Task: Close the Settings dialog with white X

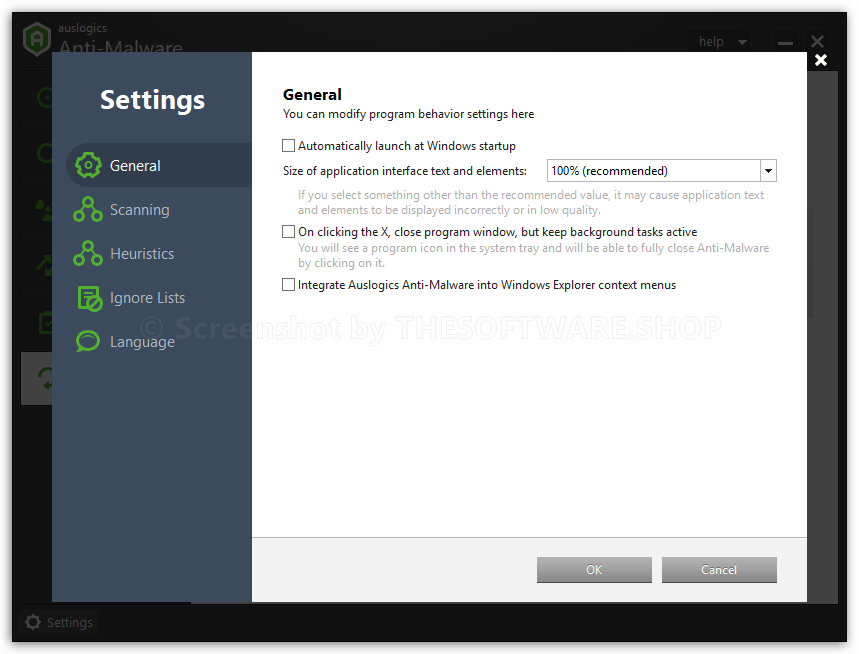Action: (x=821, y=60)
